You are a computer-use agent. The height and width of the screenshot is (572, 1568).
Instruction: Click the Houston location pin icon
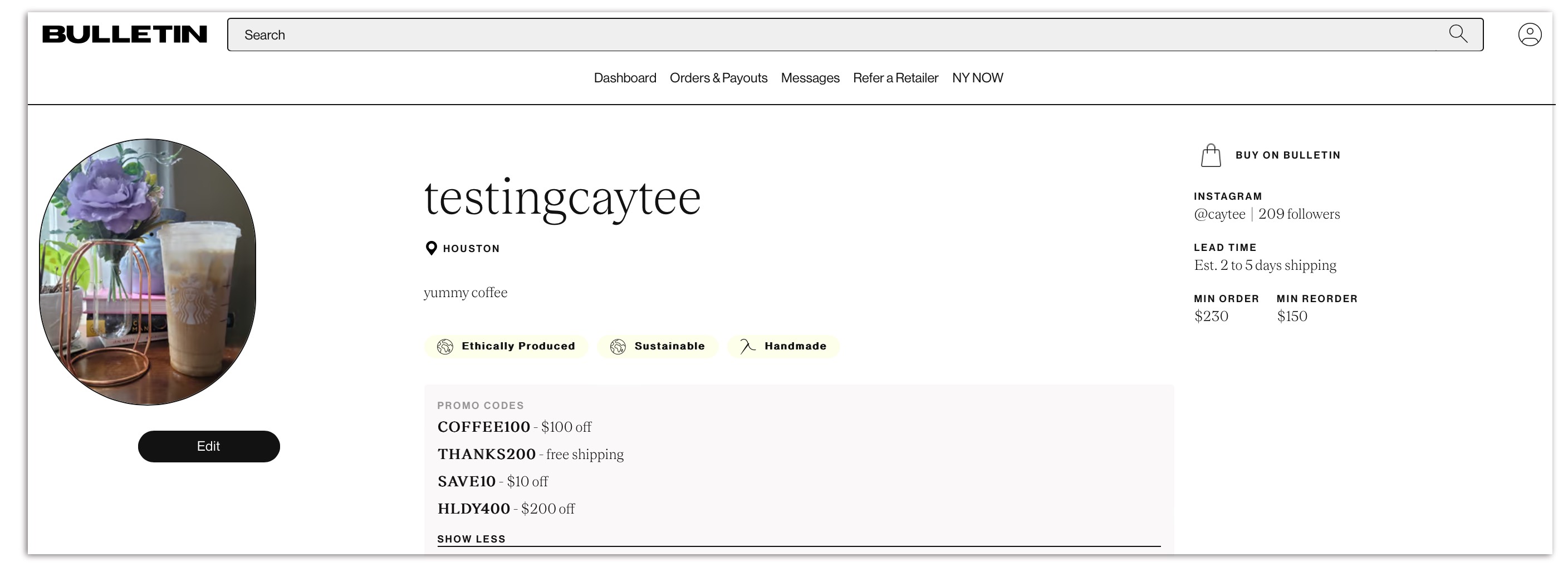tap(431, 248)
